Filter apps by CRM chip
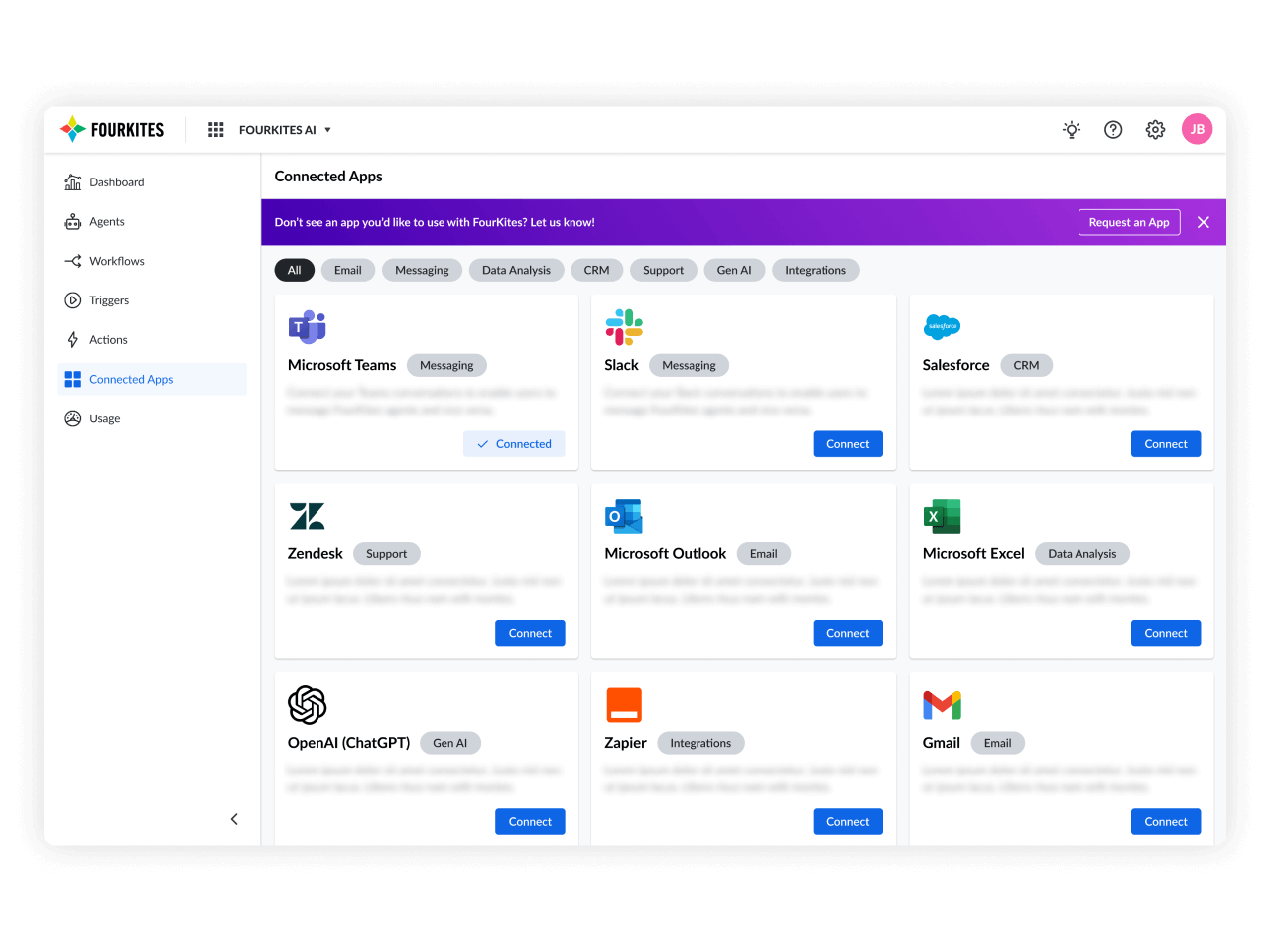 597,270
